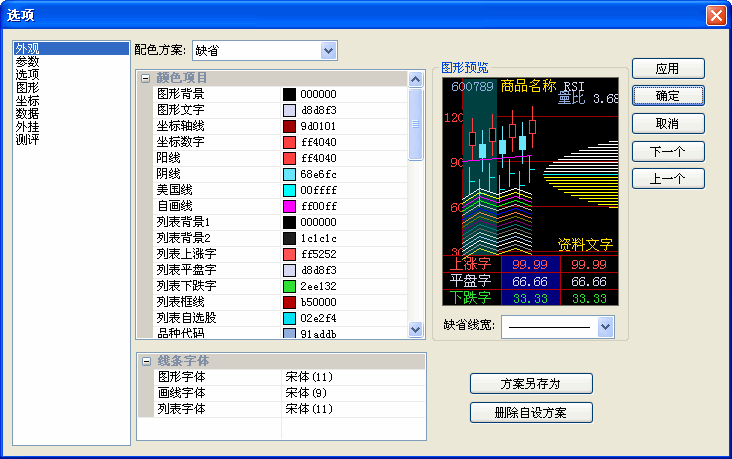Click the color list scrollbar down arrow
Screen dimensions: 732x459
click(415, 330)
